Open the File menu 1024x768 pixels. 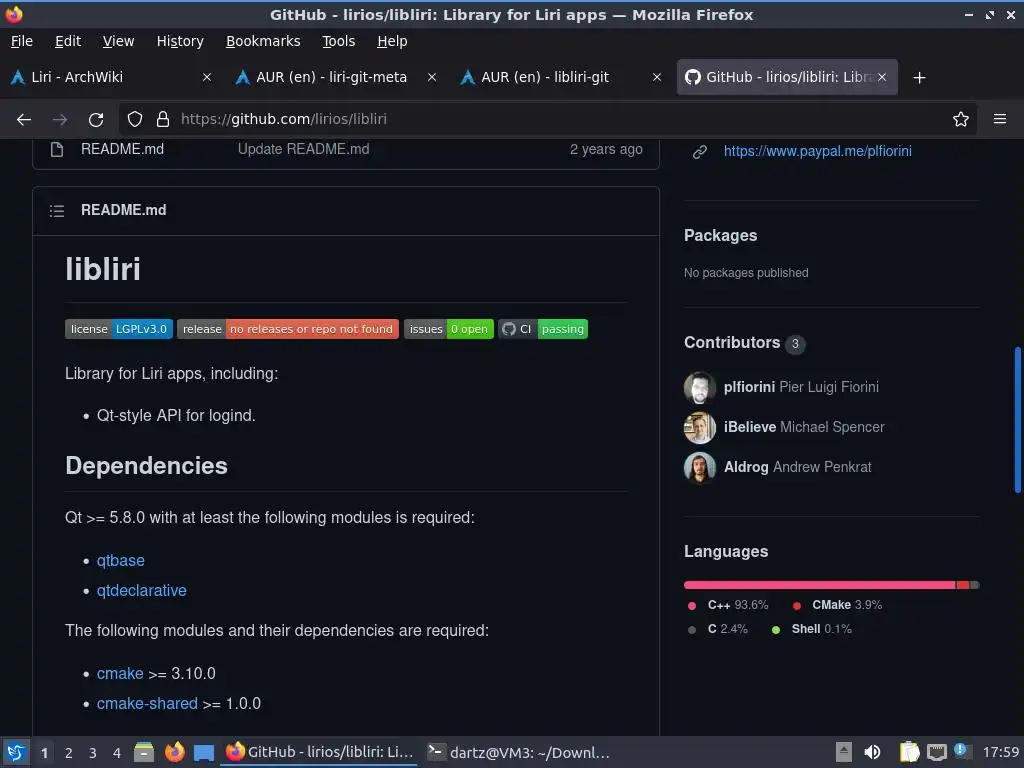[22, 41]
